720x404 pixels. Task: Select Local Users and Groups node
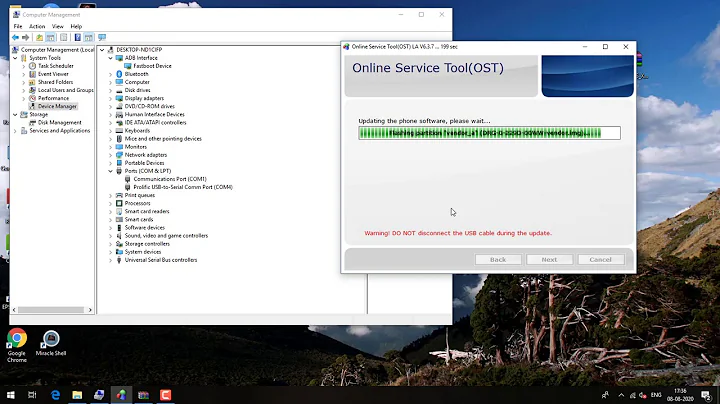pyautogui.click(x=66, y=90)
